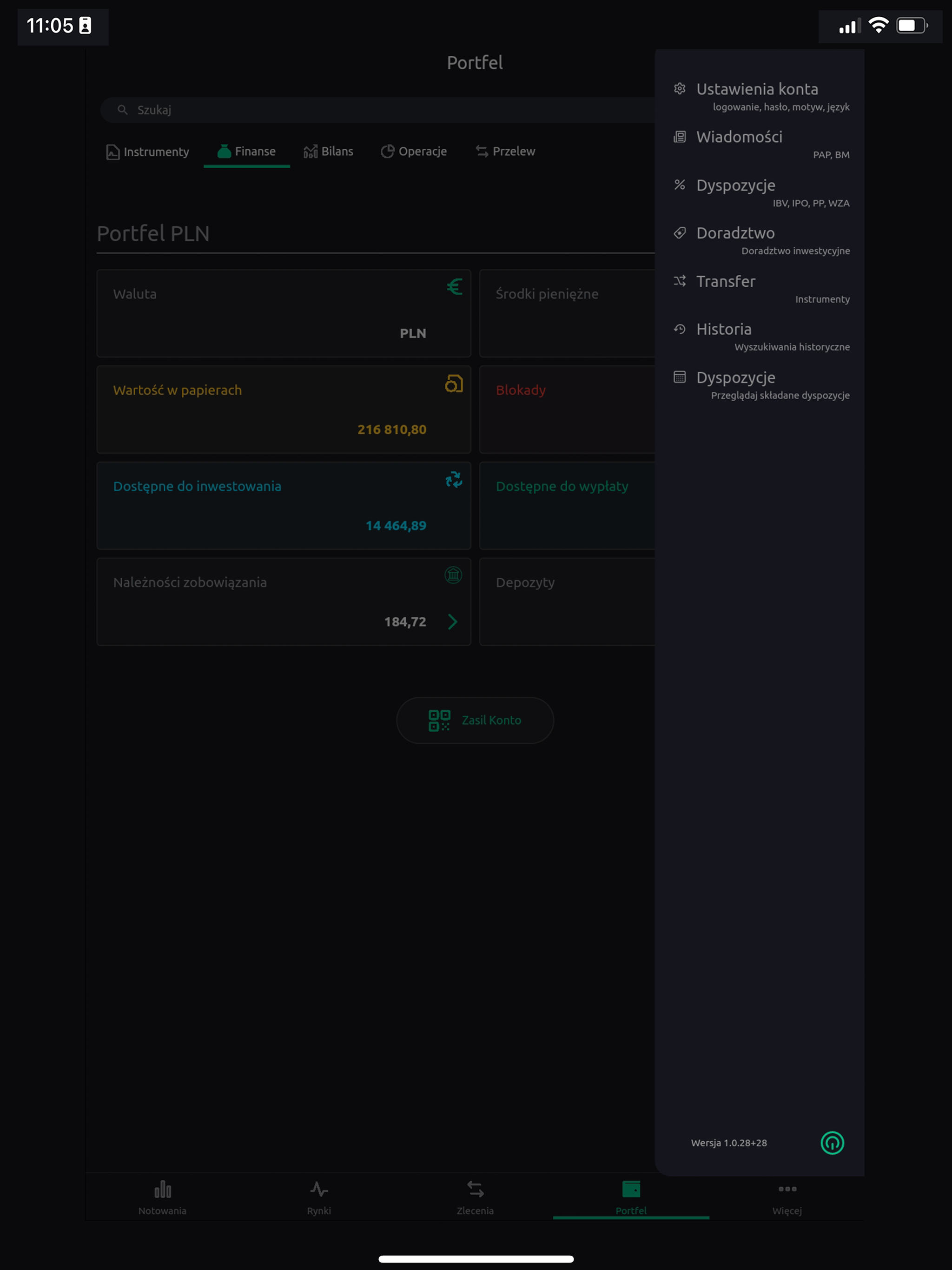Select the Finanse tab

[247, 152]
